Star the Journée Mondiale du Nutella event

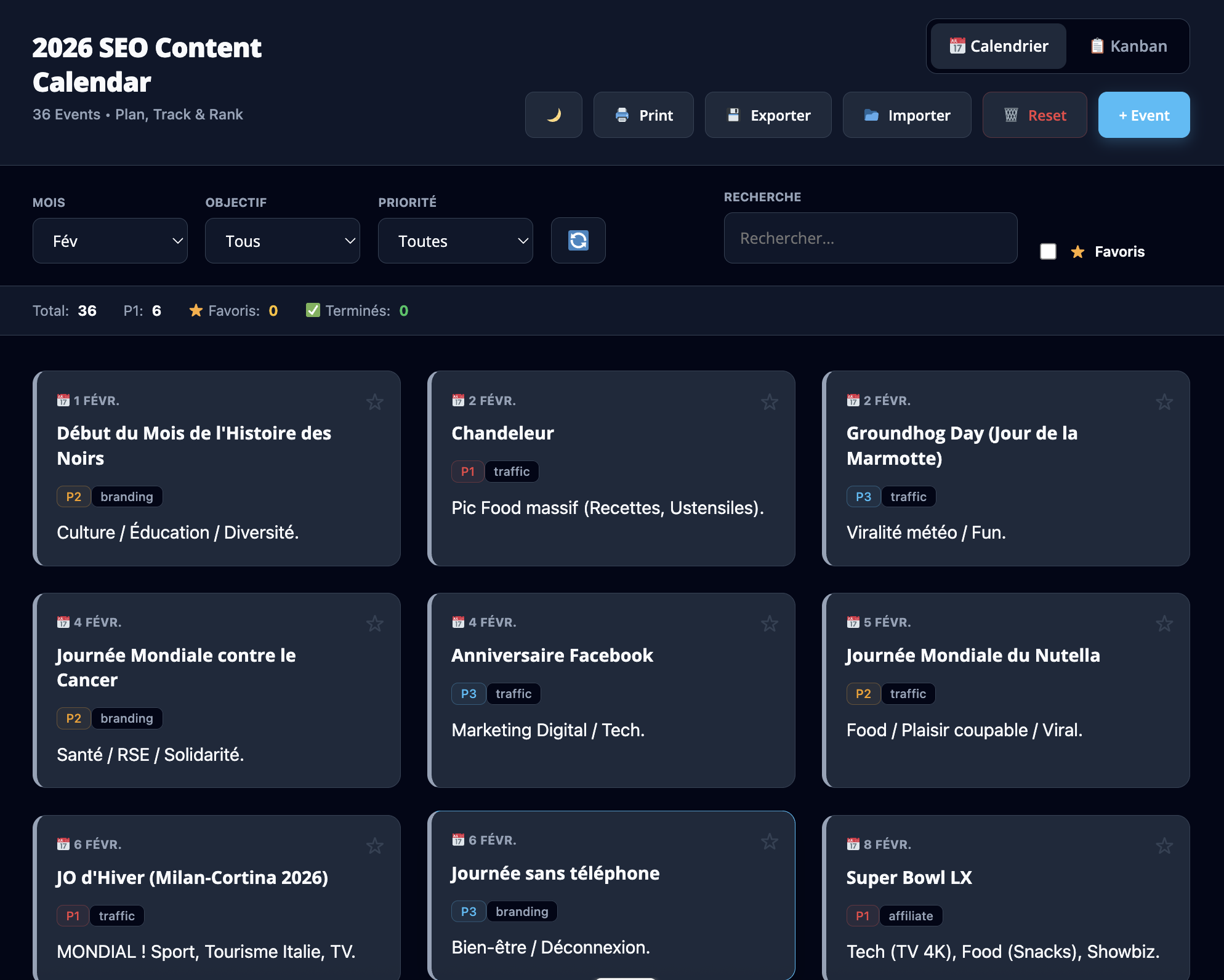coord(1164,624)
